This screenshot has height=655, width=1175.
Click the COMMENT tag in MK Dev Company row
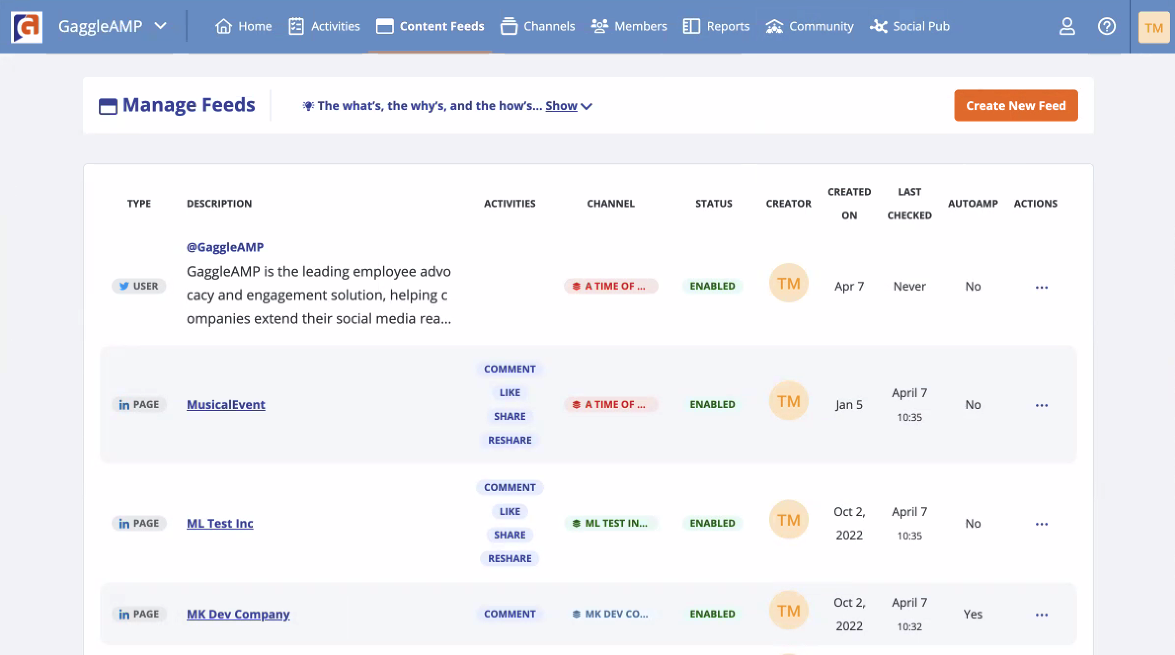coord(510,615)
